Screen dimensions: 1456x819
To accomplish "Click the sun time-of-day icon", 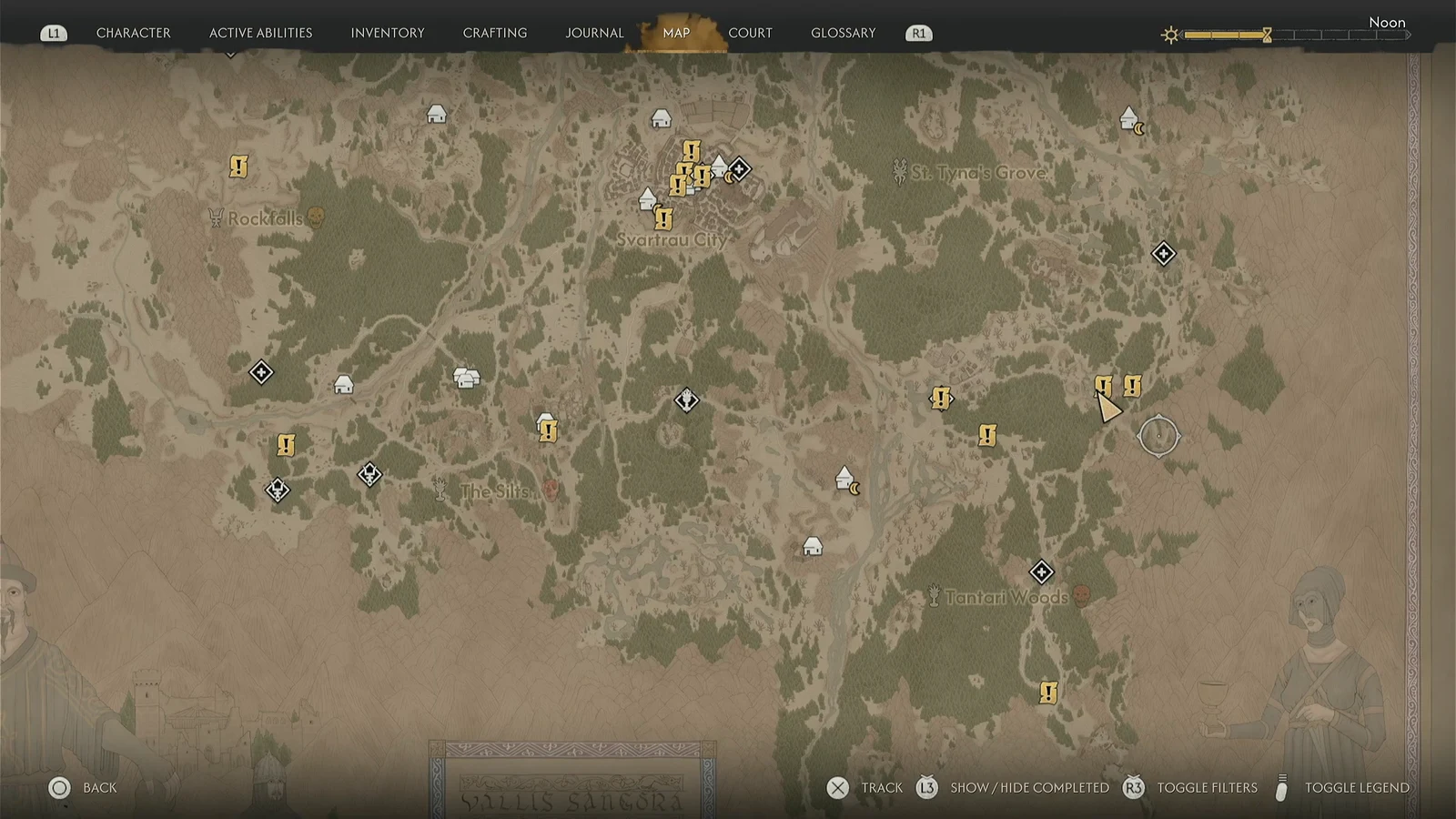I will 1170,35.
